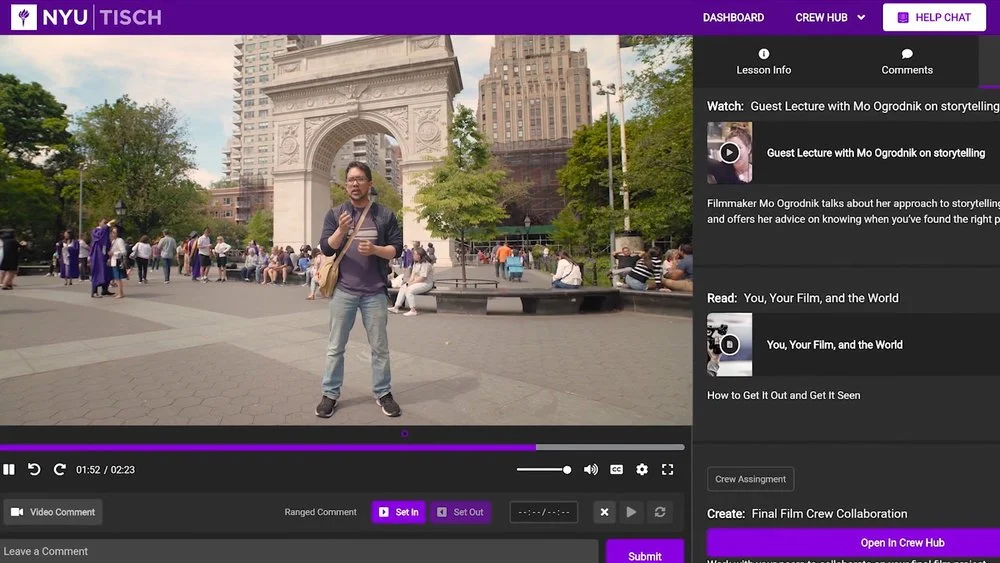Pause the video playback

click(9, 470)
